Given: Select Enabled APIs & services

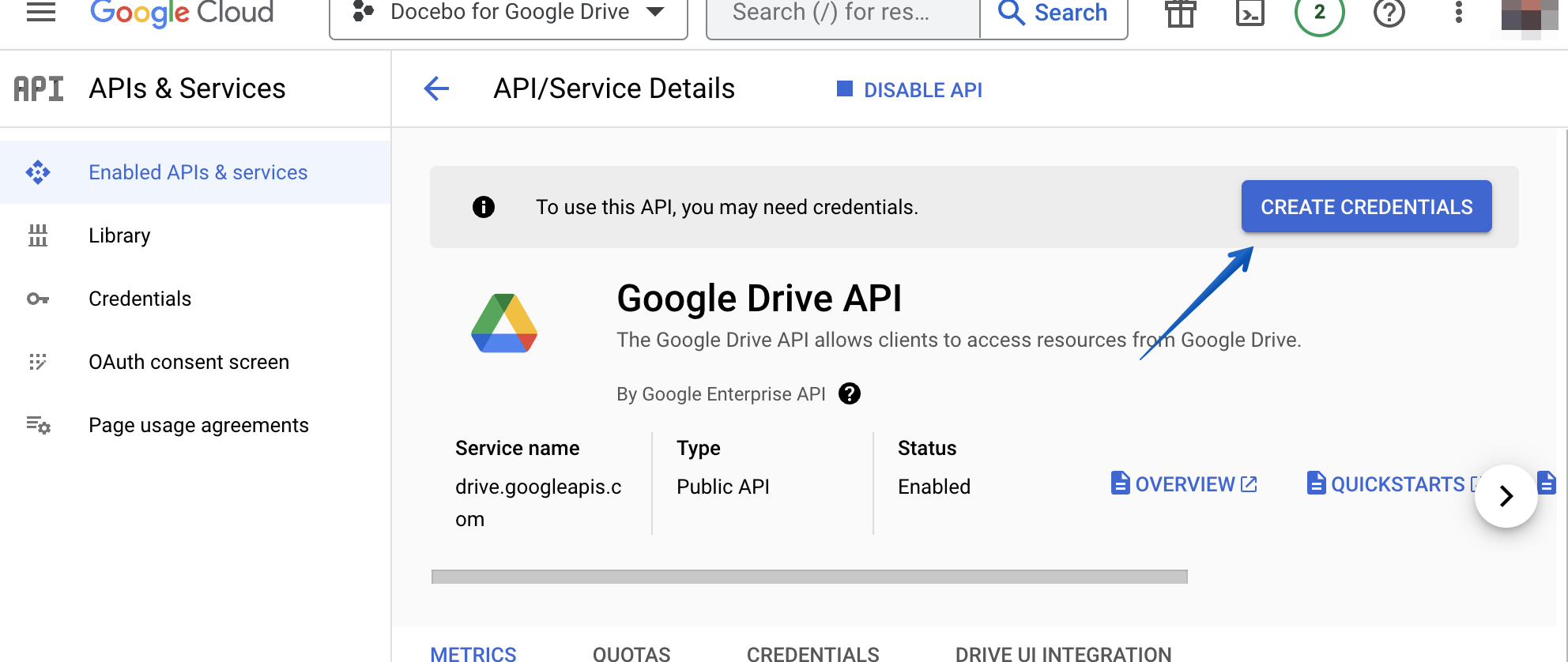Looking at the screenshot, I should tap(195, 172).
